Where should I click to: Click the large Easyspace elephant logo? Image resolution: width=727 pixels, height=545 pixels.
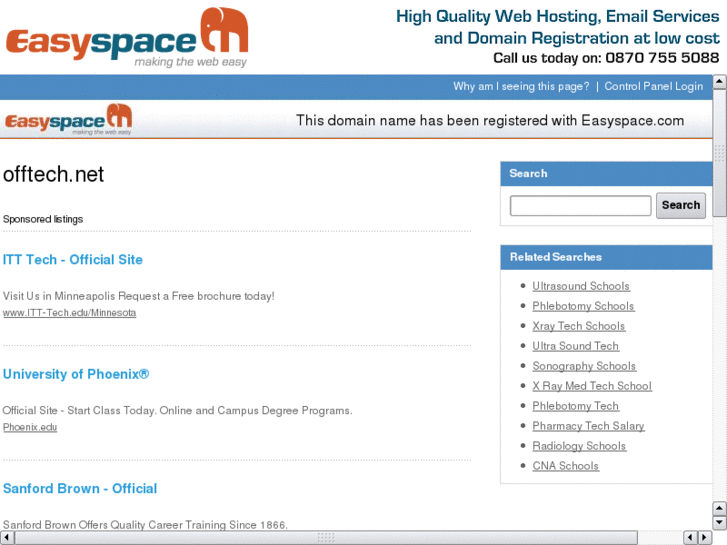[x=127, y=37]
